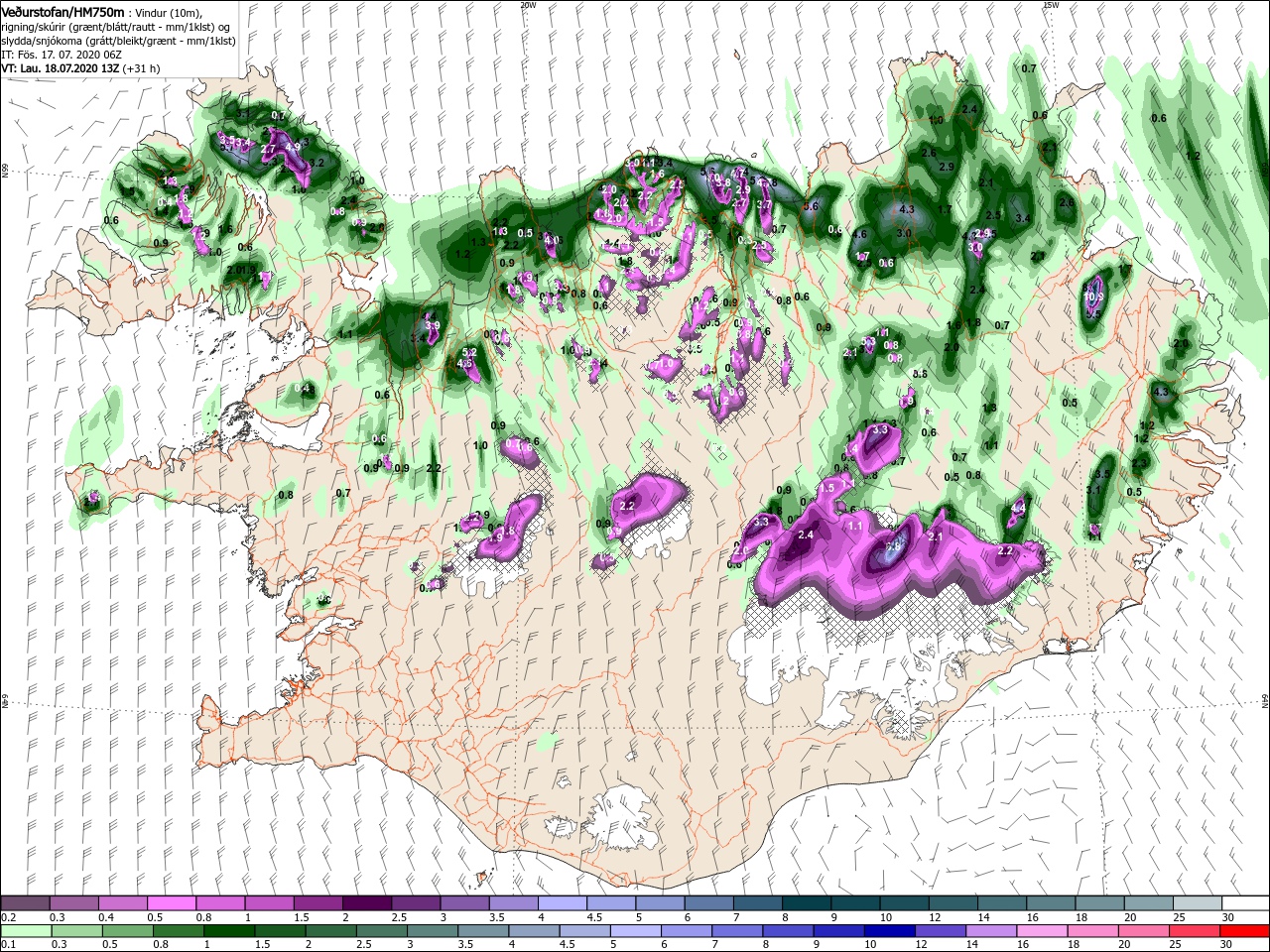Viewport: 1270px width, 952px height.
Task: Select the pale green 0.1–0.3 swatch in the bottom scale
Action: (x=25, y=931)
